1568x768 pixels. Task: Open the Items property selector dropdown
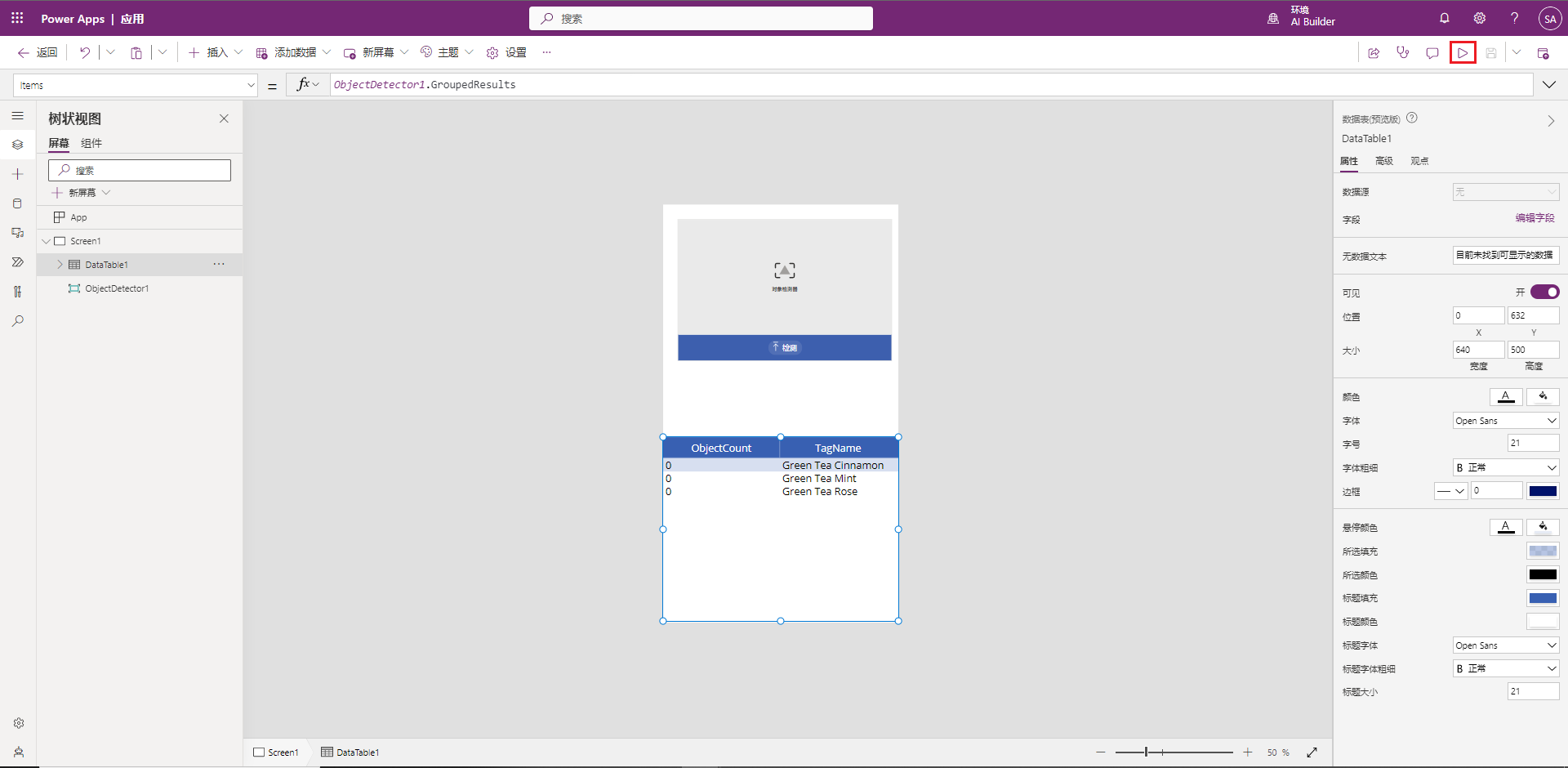(135, 85)
